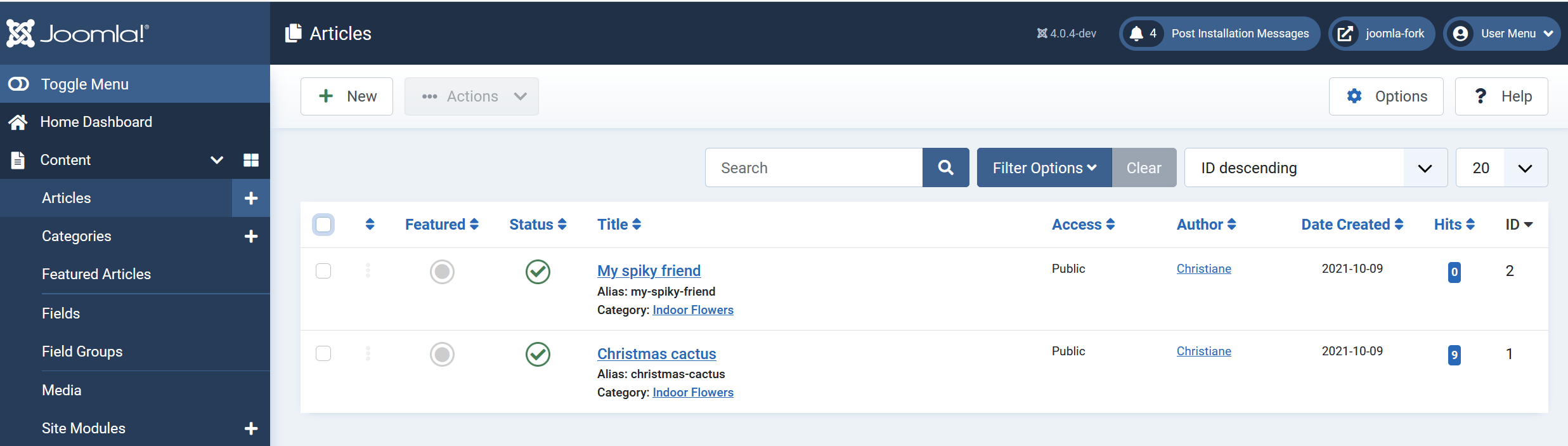Click the New article button
This screenshot has height=446, width=1568.
pyautogui.click(x=347, y=96)
